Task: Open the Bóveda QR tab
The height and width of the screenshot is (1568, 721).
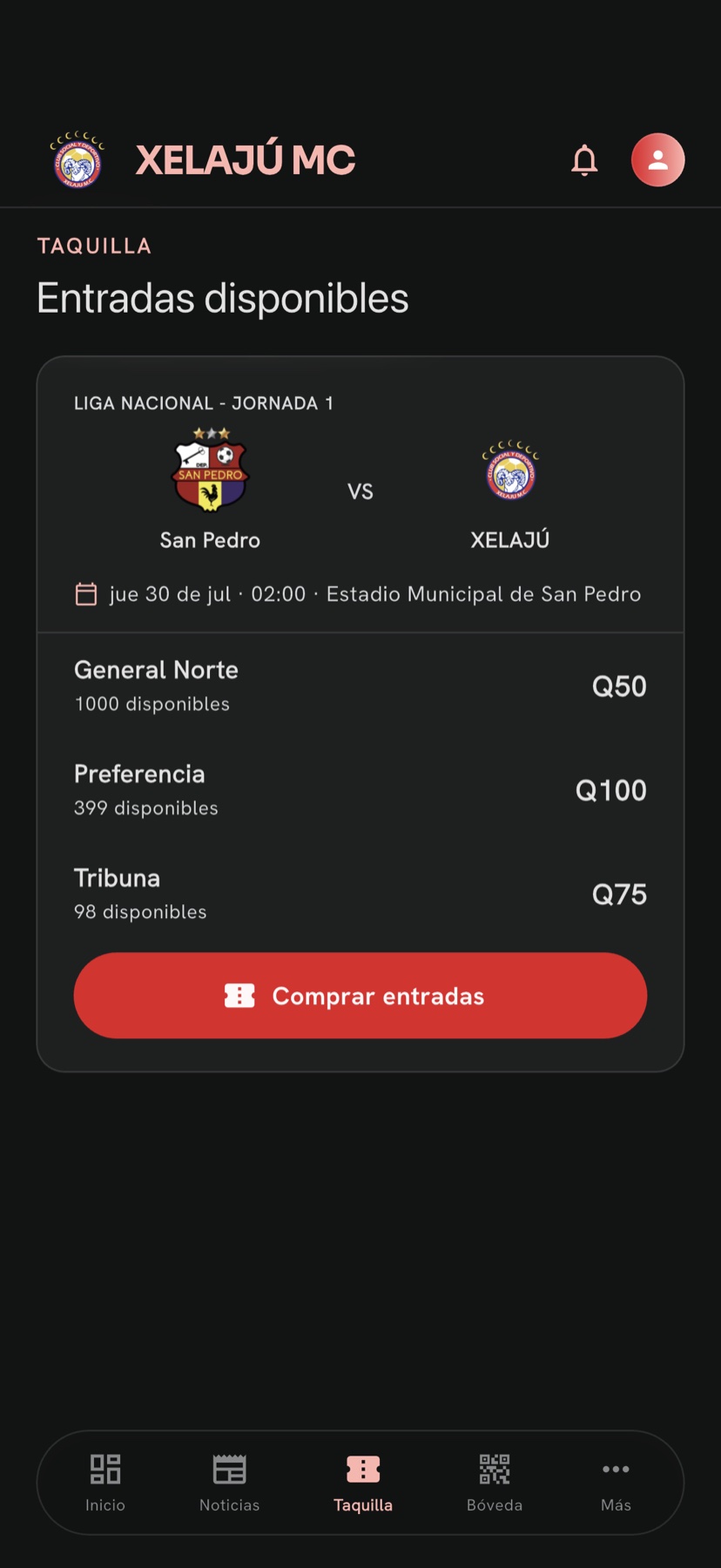Action: [x=495, y=1483]
